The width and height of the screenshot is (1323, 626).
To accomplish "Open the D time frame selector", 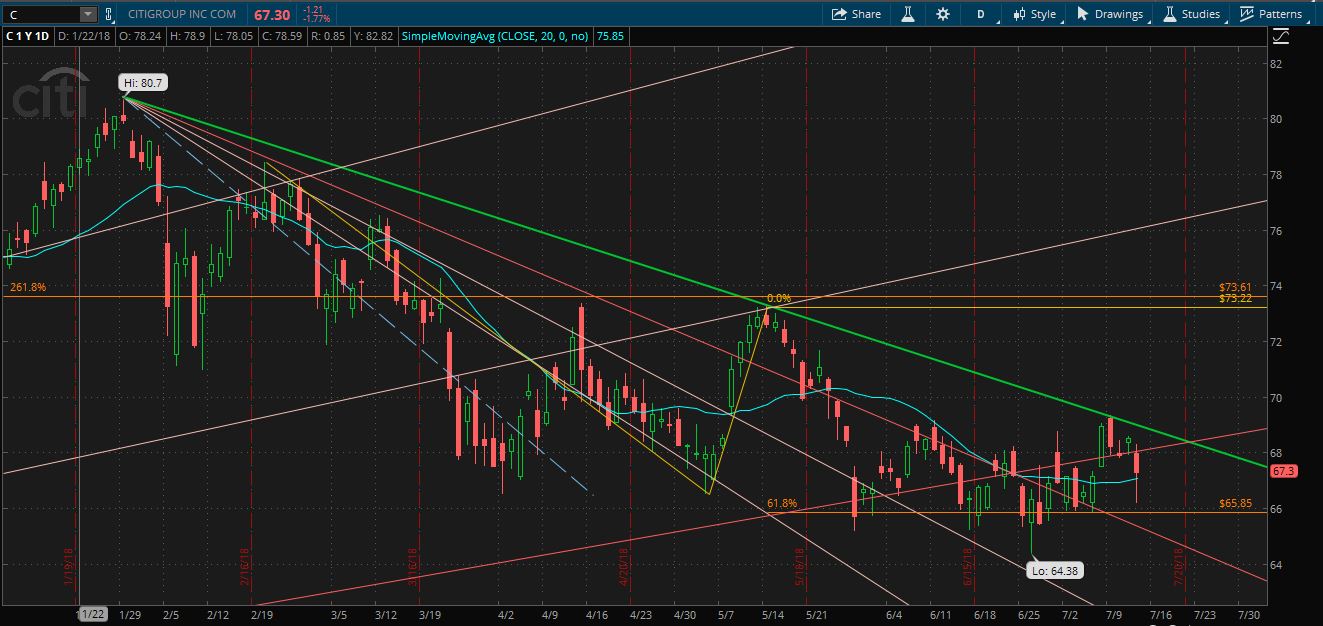I will pyautogui.click(x=981, y=14).
